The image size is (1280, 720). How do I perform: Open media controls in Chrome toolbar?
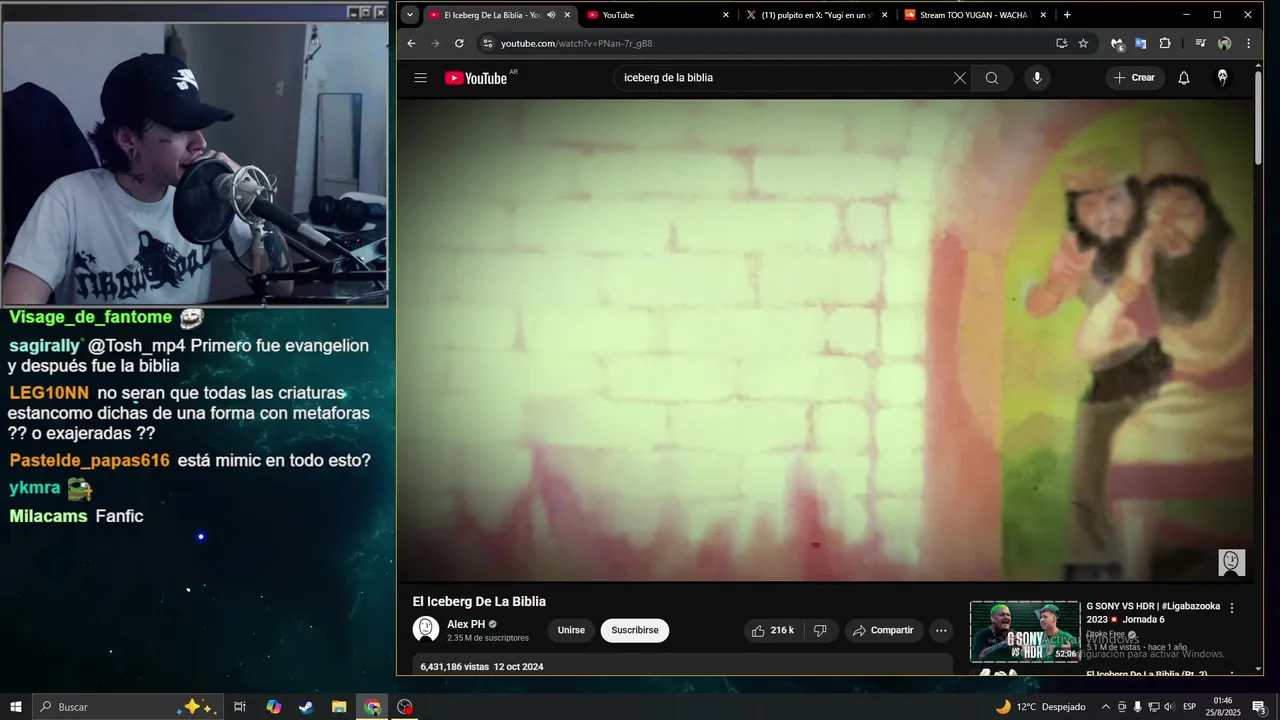click(x=1200, y=43)
